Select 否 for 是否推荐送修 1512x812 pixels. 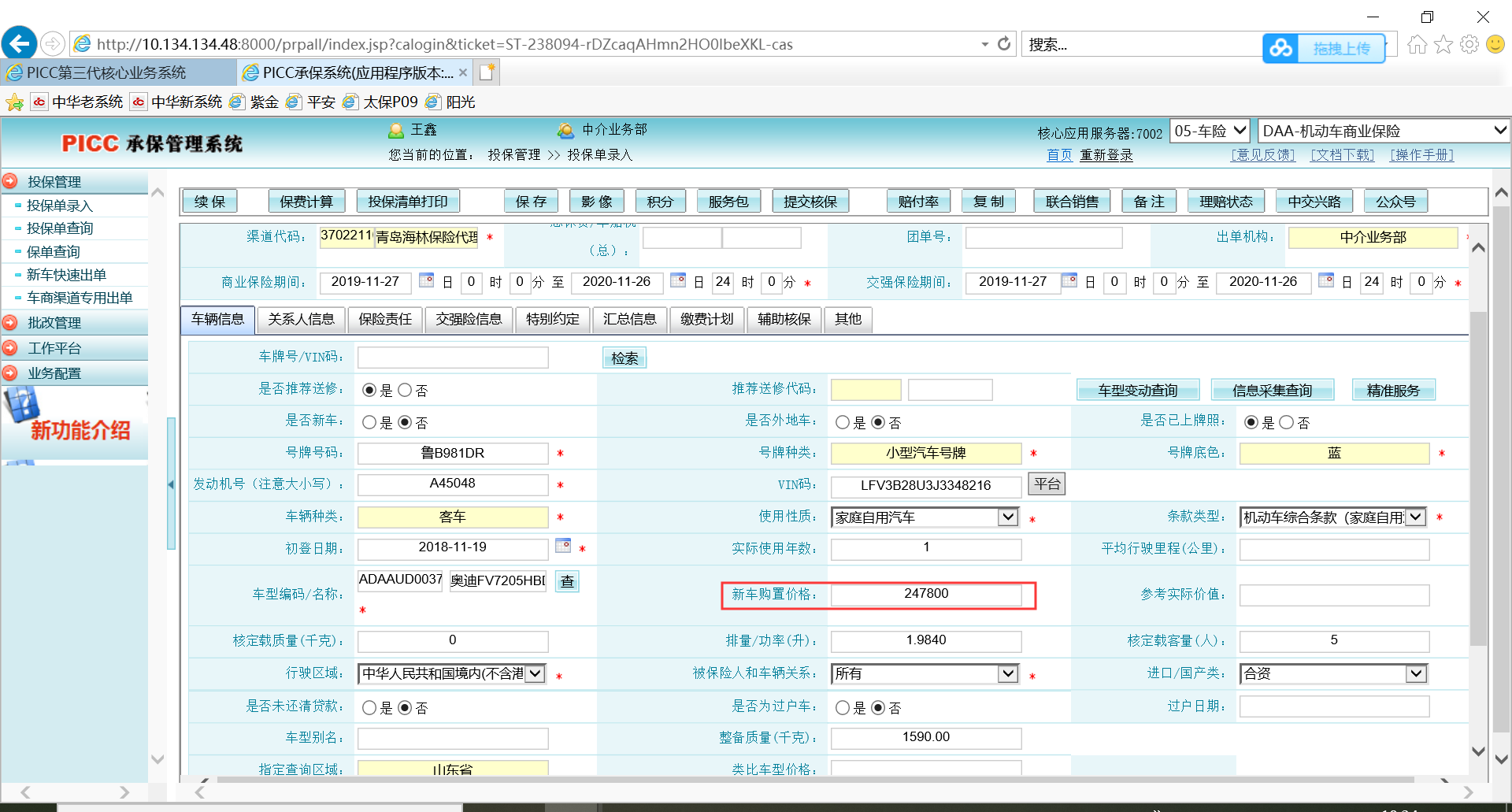pos(405,390)
